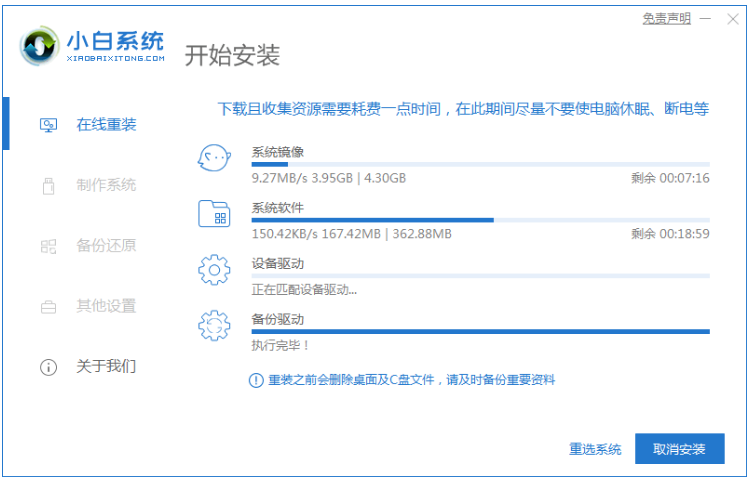Click the 系统软件 download progress bar
The width and height of the screenshot is (752, 483).
[480, 220]
